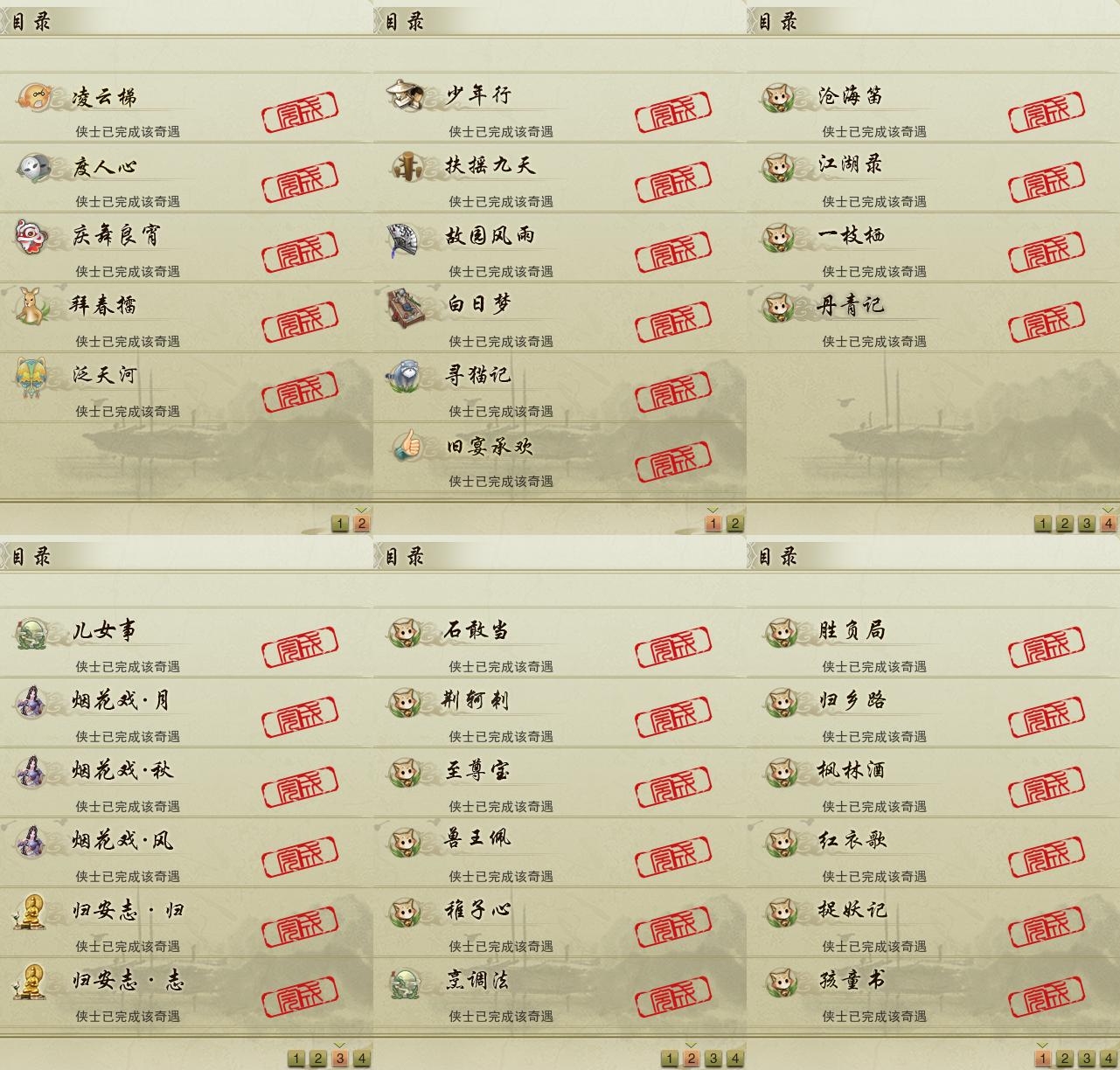Go to page 3 in 沧海笛 panel
Screen dimensions: 1120x1070
[1087, 524]
